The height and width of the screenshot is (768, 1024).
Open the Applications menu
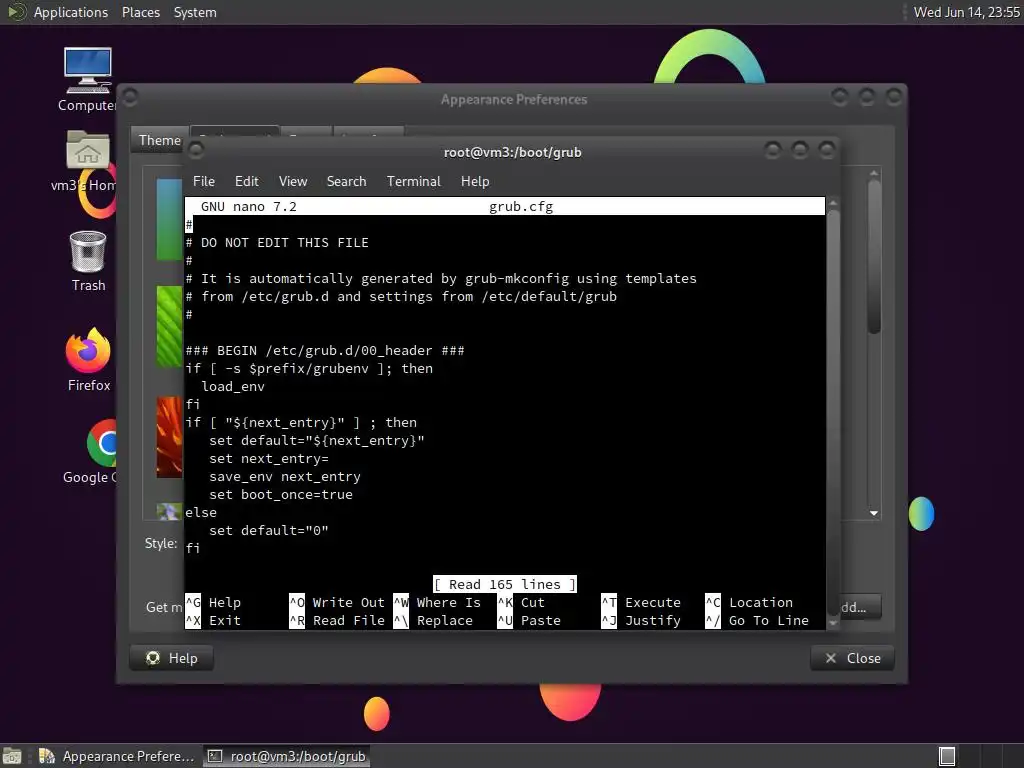[x=71, y=12]
